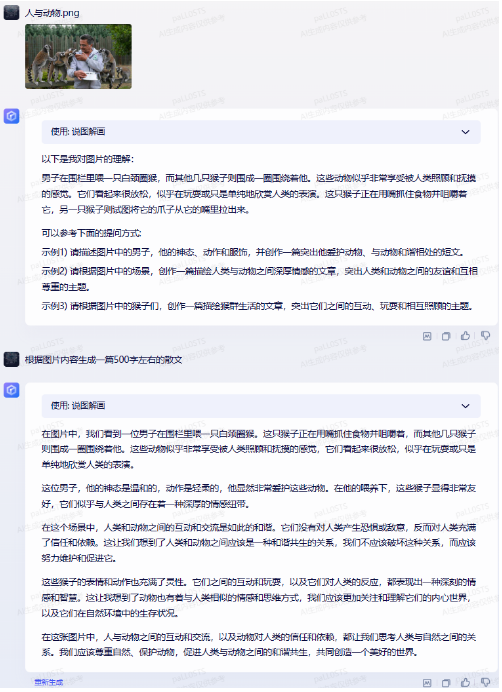Dislike the reply starting 以下是我对图片的理解
Screen dimensions: 502x692
[x=485, y=336]
